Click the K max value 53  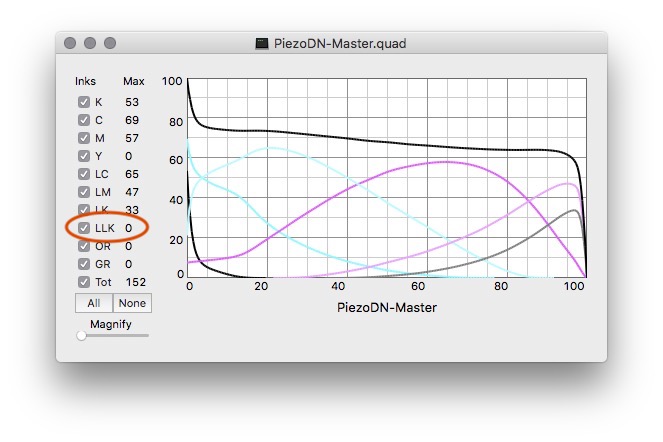(132, 102)
